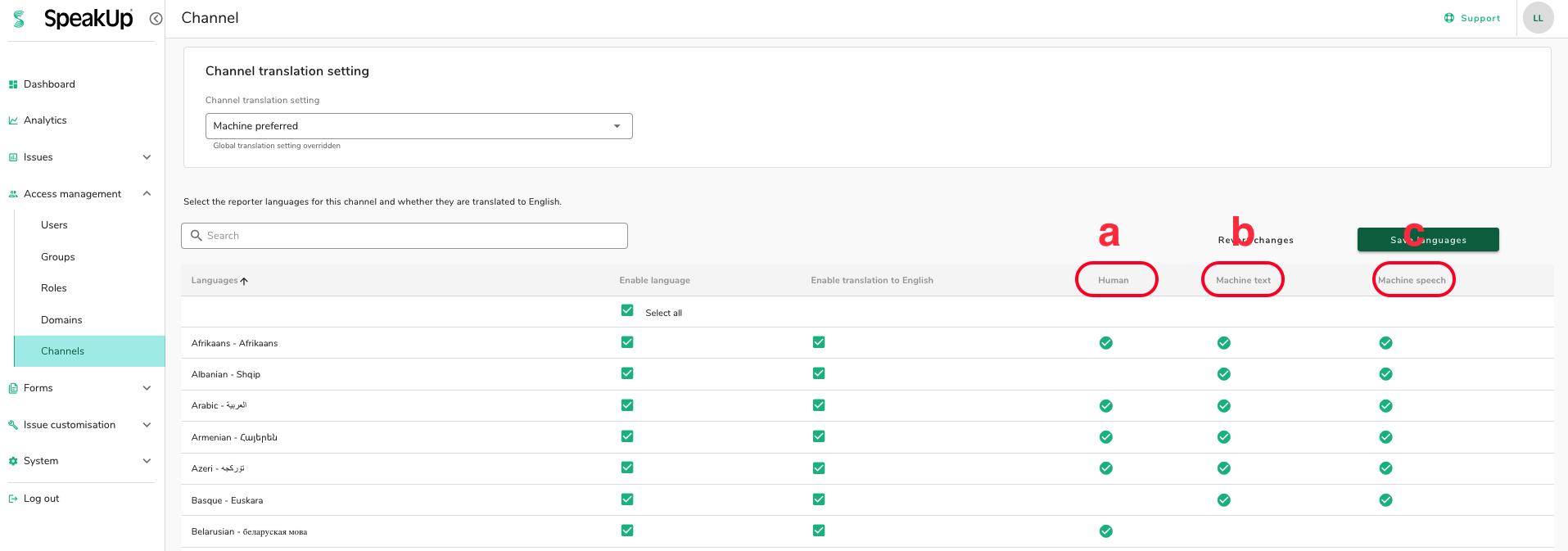This screenshot has height=551, width=1568.
Task: Click Azeri Machine text checkmark
Action: [1224, 468]
